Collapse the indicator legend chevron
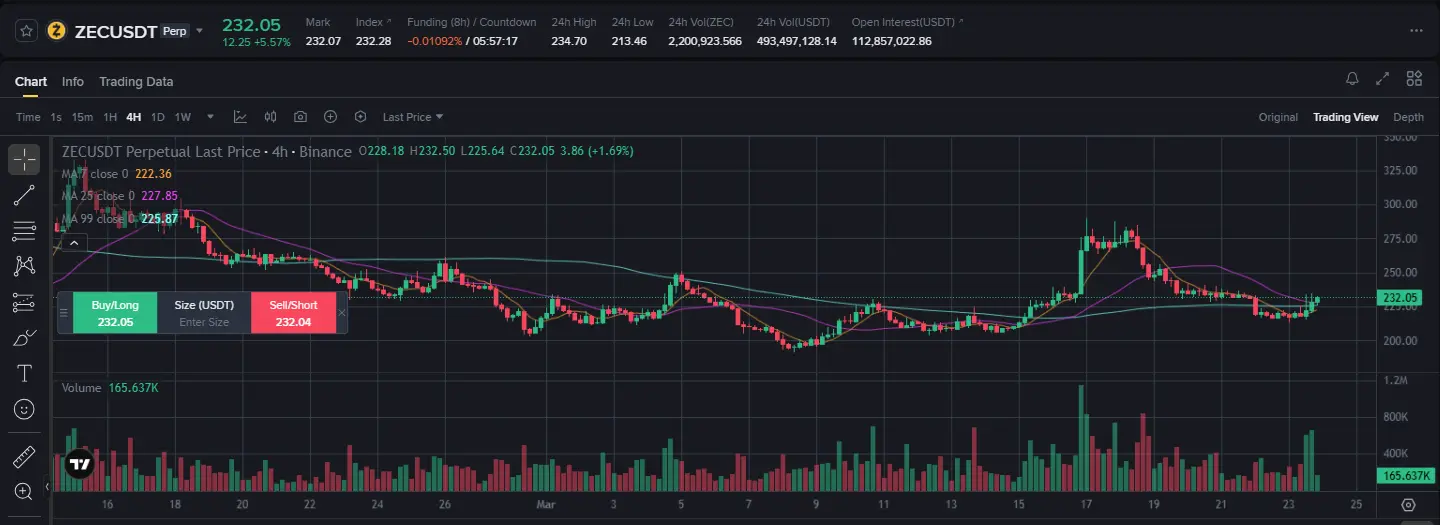1440x525 pixels. (76, 241)
